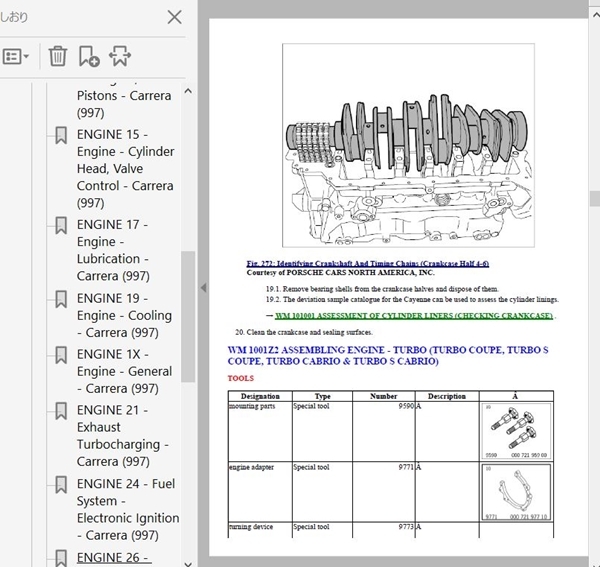The width and height of the screenshot is (600, 567).
Task: Close the bookmarks panel
Action: (x=174, y=17)
